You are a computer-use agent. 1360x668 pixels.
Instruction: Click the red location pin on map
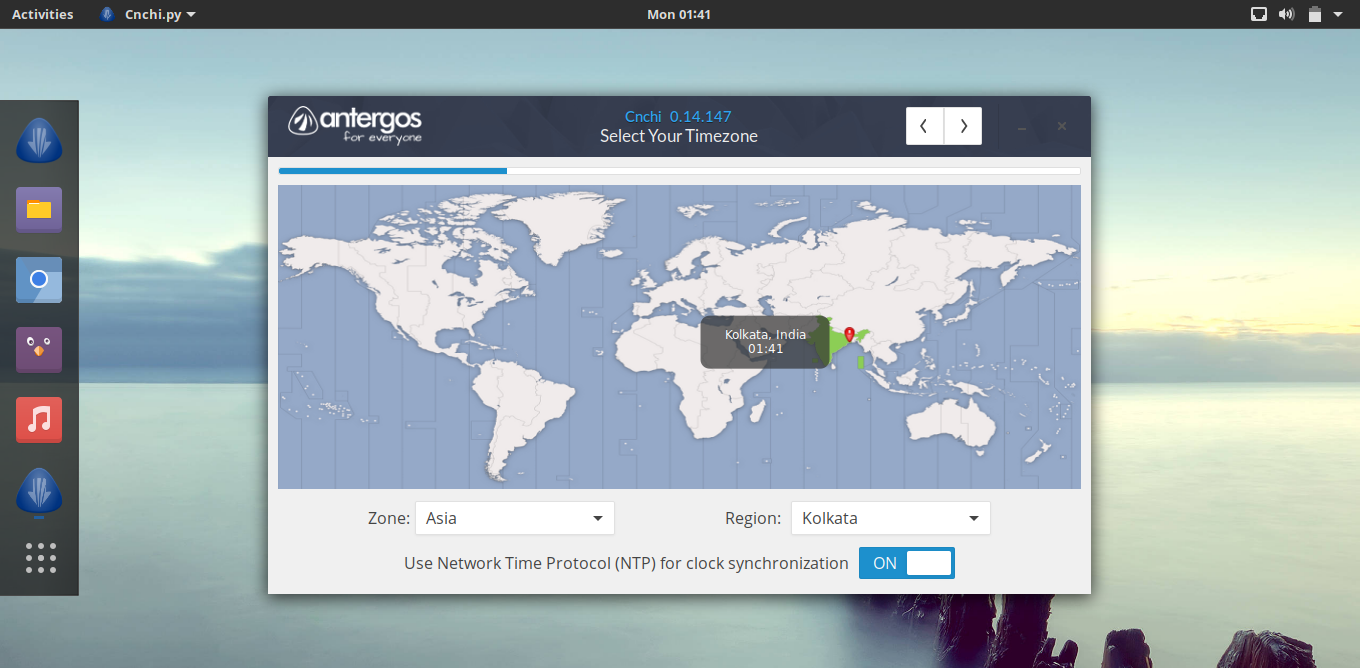[849, 334]
